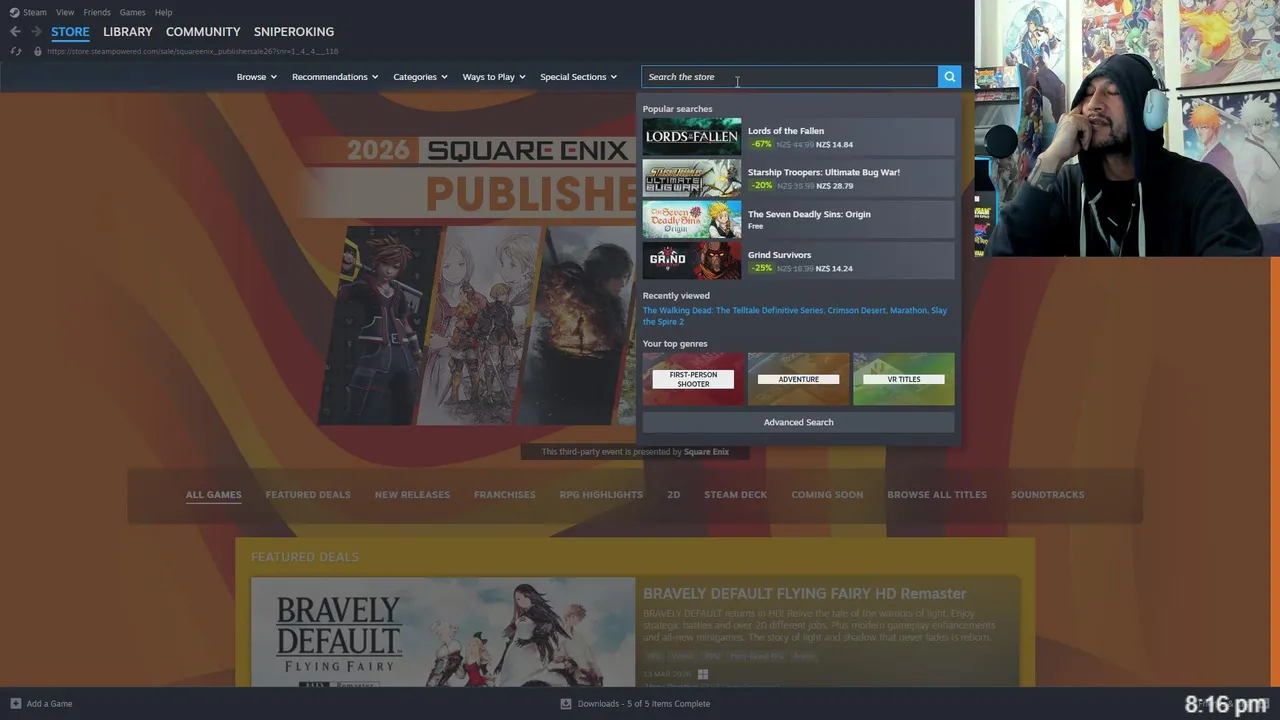The height and width of the screenshot is (720, 1280).
Task: Expand the Ways to Play dropdown
Action: pyautogui.click(x=493, y=77)
